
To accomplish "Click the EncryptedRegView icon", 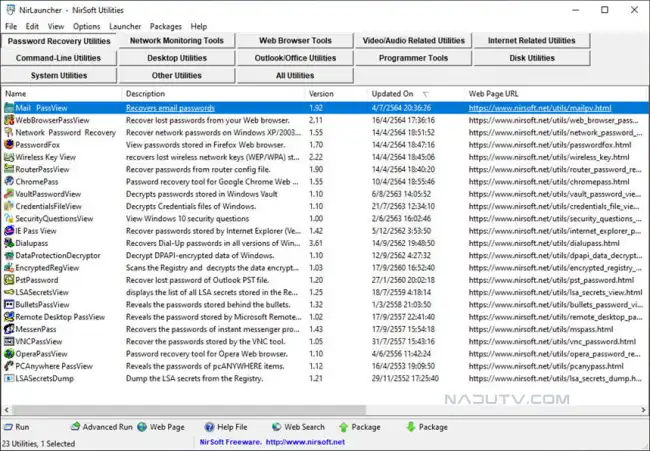I will click(9, 268).
